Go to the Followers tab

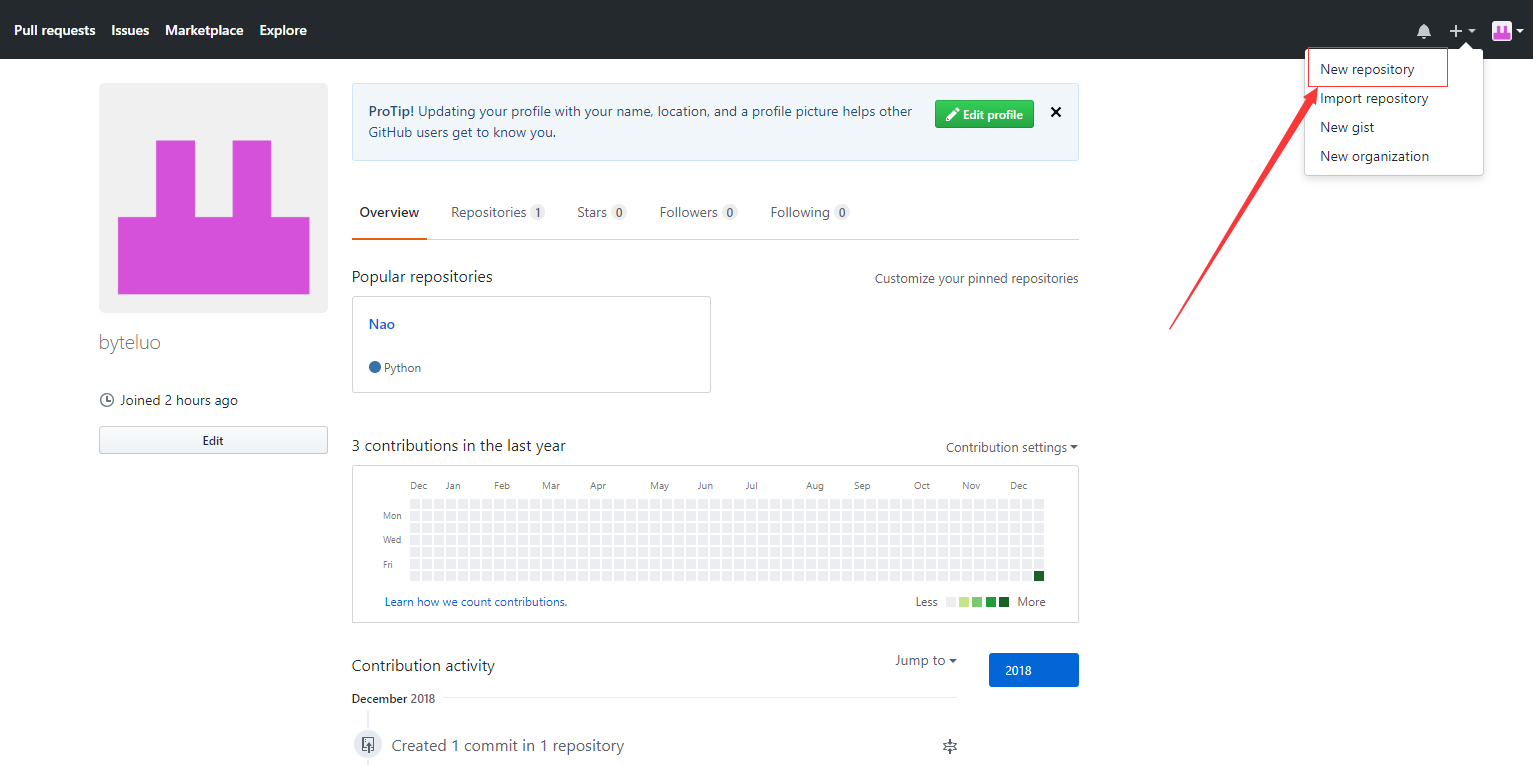698,212
